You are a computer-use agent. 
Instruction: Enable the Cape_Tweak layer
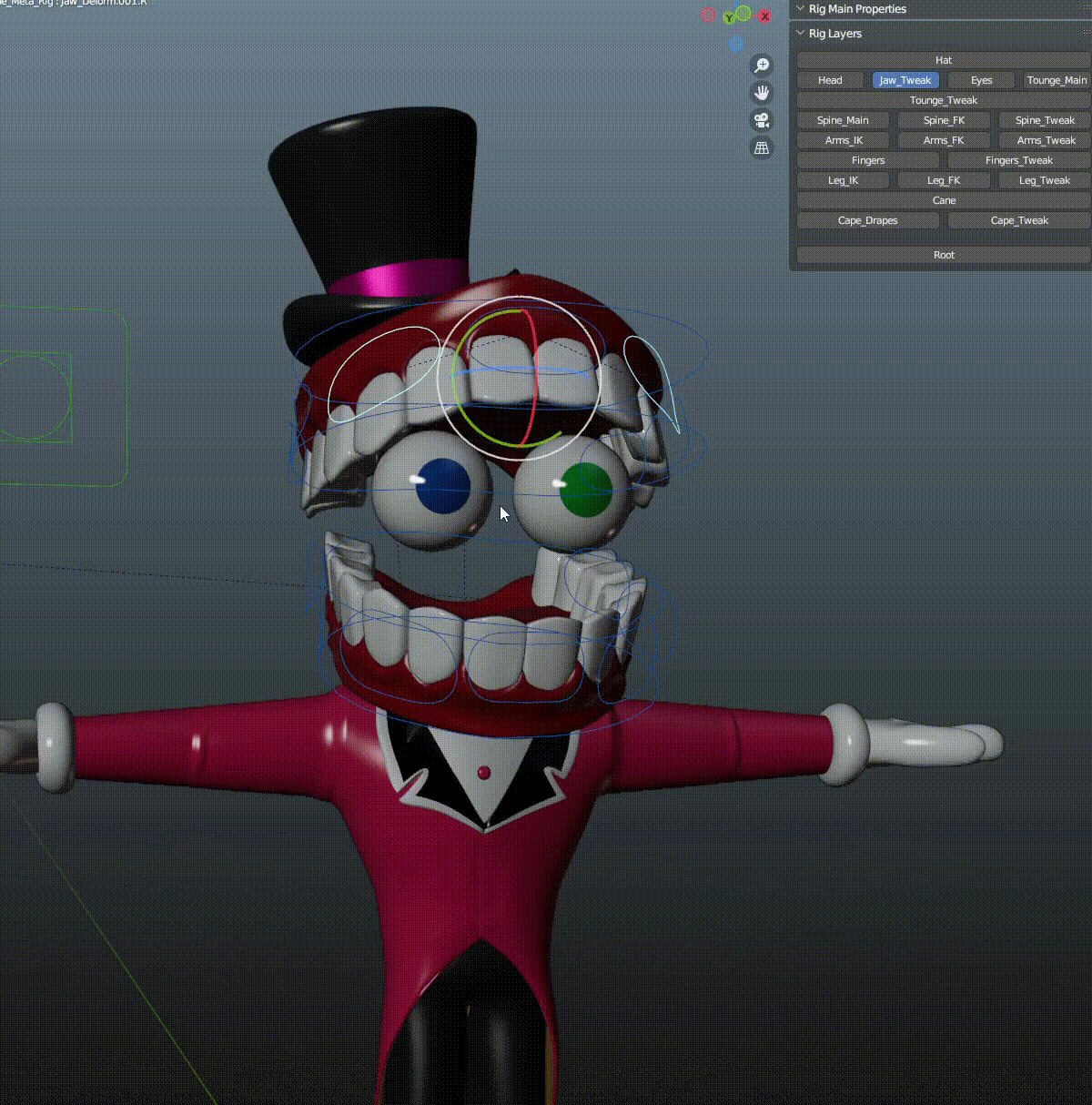tap(1019, 220)
